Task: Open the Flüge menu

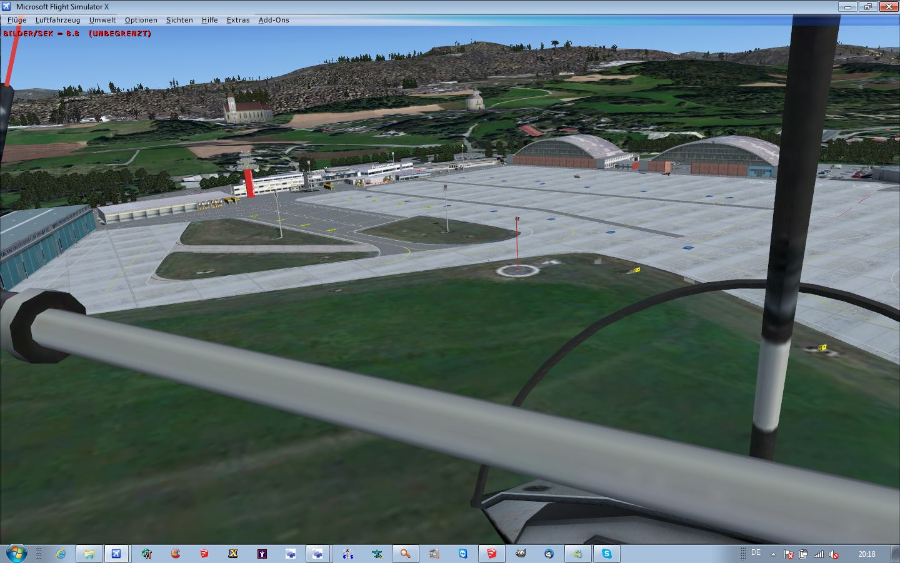Action: pyautogui.click(x=17, y=20)
